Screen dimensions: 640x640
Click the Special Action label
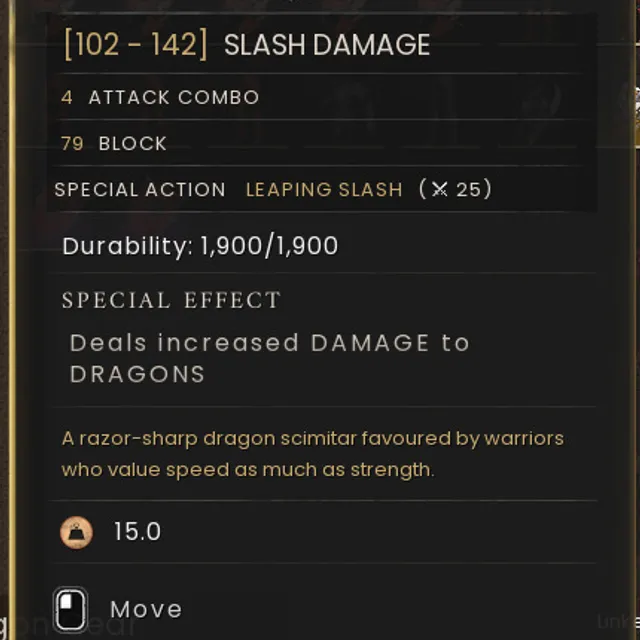140,190
